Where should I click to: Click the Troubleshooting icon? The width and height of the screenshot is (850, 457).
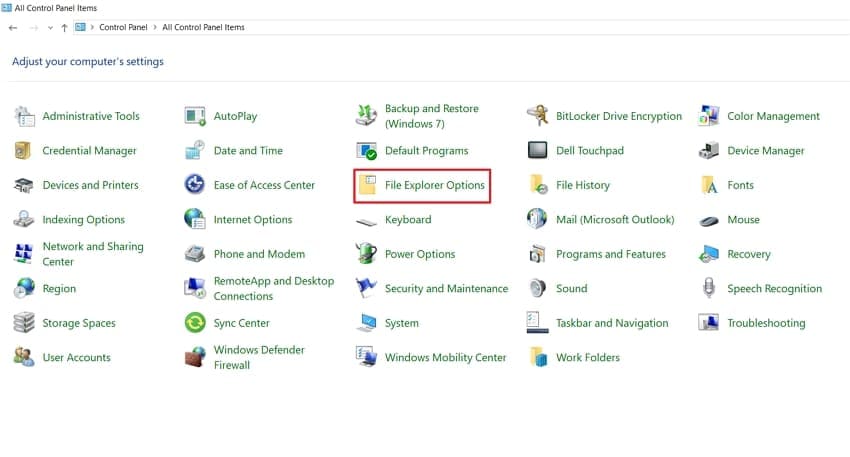[x=709, y=323]
